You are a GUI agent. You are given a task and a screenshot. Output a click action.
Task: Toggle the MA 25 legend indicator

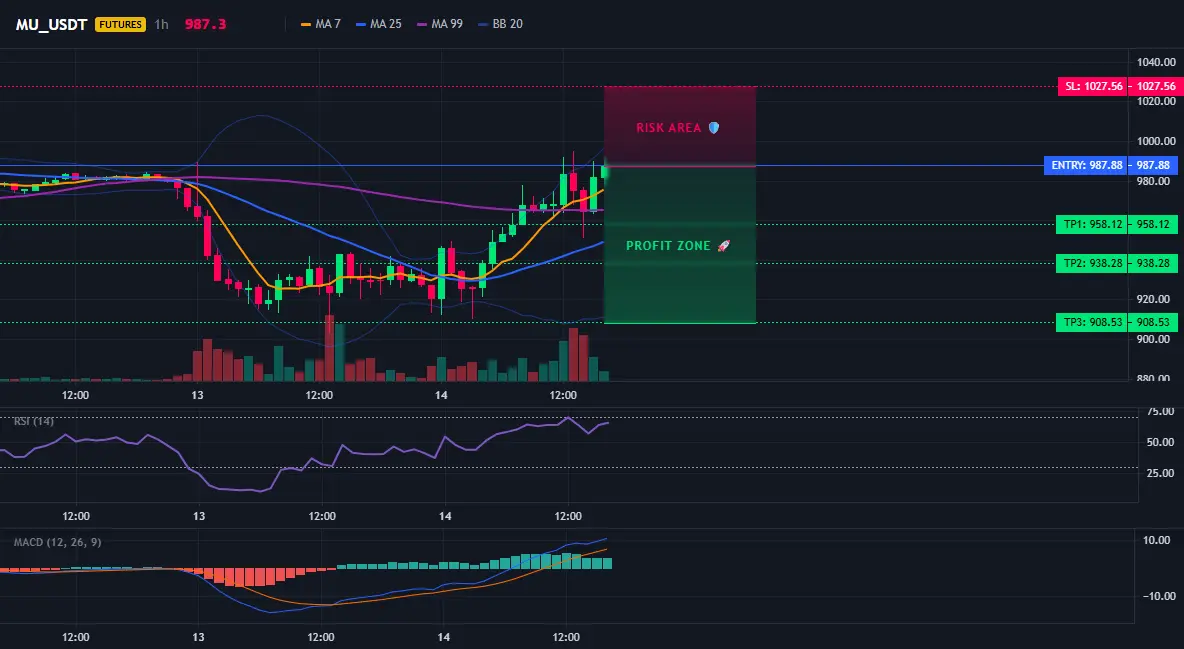pyautogui.click(x=379, y=24)
